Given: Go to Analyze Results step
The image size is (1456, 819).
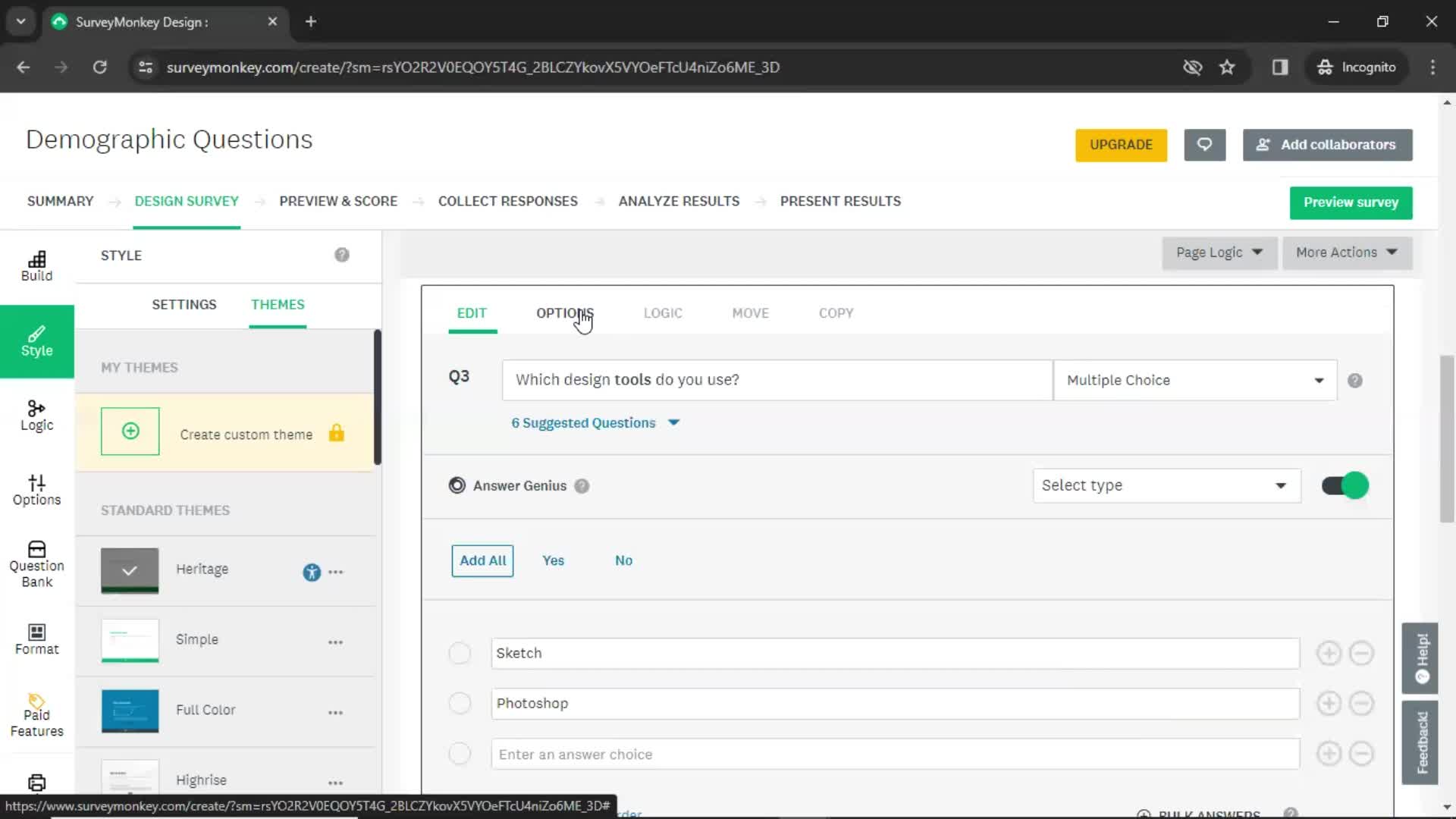Looking at the screenshot, I should pos(679,201).
